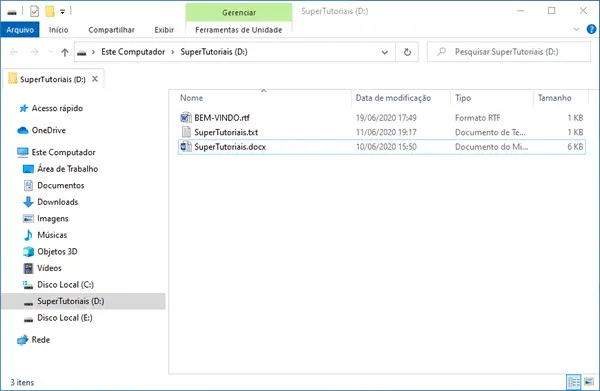Click the SuperTutoriais.docx file icon
Screen dimensions: 600x391
(x=186, y=147)
